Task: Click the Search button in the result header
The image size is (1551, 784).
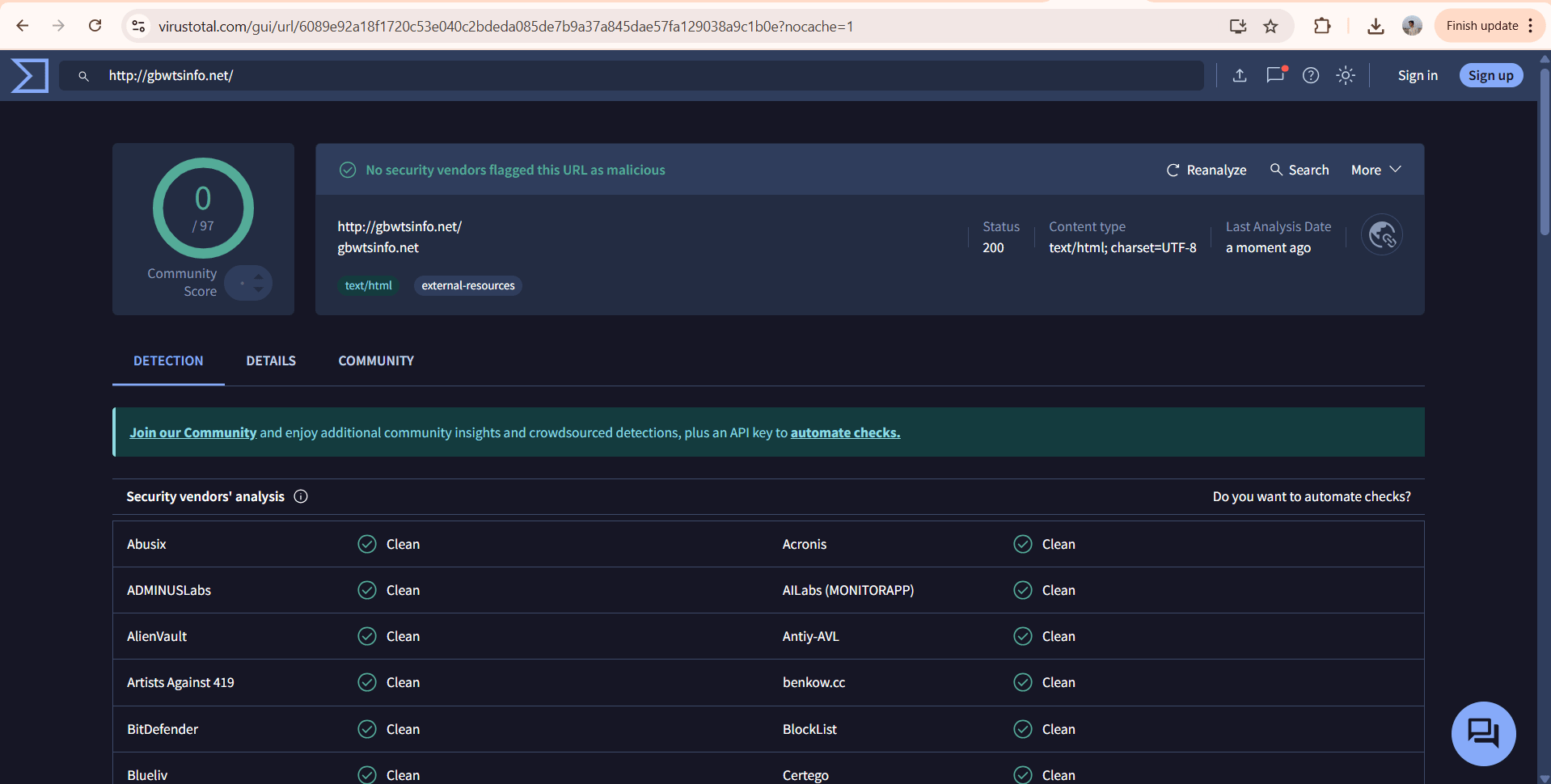Action: [1300, 170]
